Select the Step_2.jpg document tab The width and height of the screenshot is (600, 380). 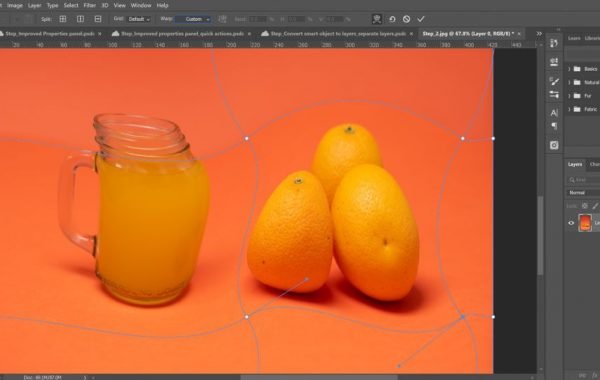click(468, 34)
